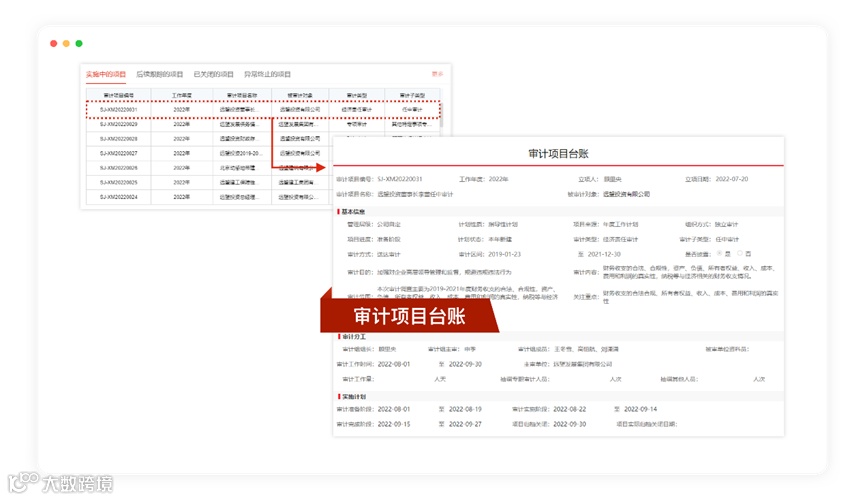This screenshot has width=865, height=500.
Task: Click the 审计工作时间 start date 2022-08-01
Action: point(394,364)
